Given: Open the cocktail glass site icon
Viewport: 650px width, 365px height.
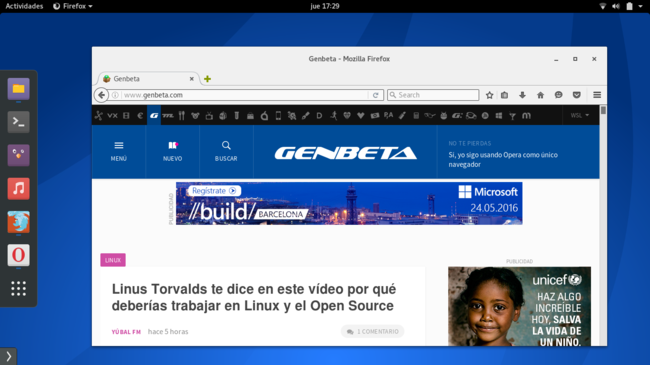Looking at the screenshot, I should [x=512, y=116].
